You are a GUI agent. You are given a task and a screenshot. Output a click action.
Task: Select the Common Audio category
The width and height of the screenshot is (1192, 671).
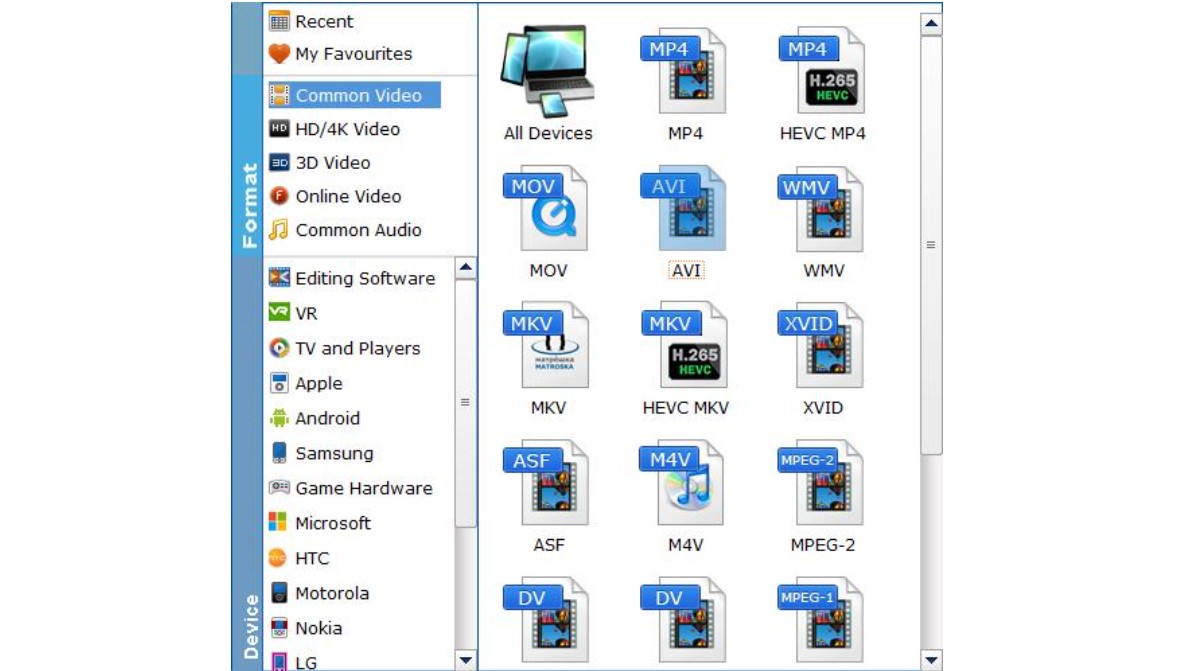357,230
